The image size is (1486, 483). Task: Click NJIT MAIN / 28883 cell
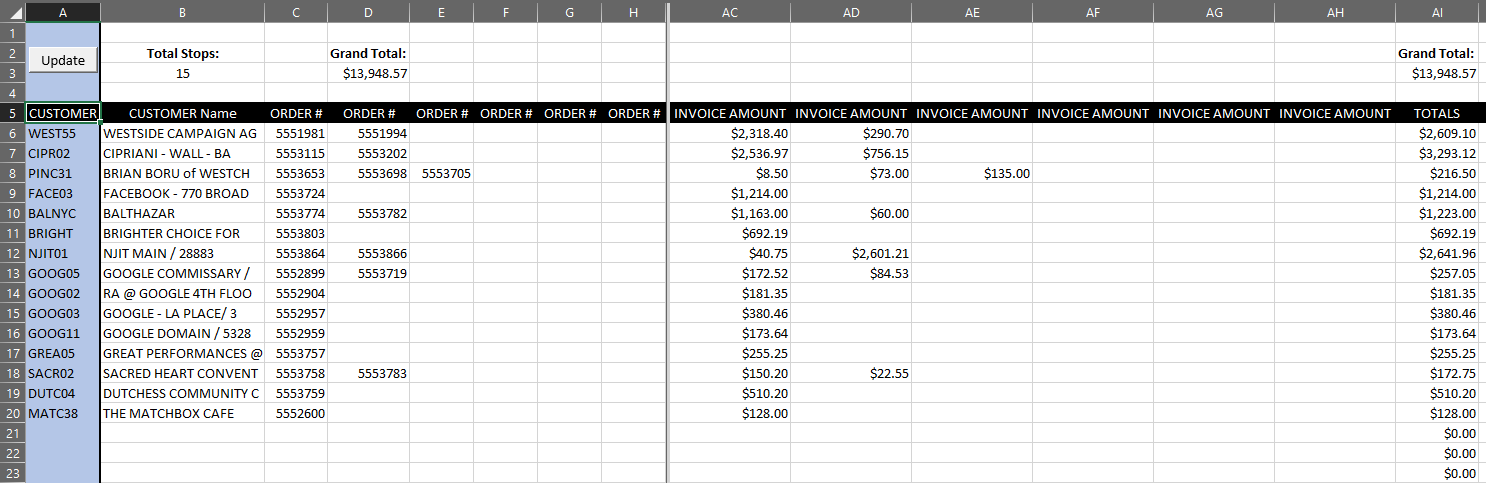(x=182, y=253)
